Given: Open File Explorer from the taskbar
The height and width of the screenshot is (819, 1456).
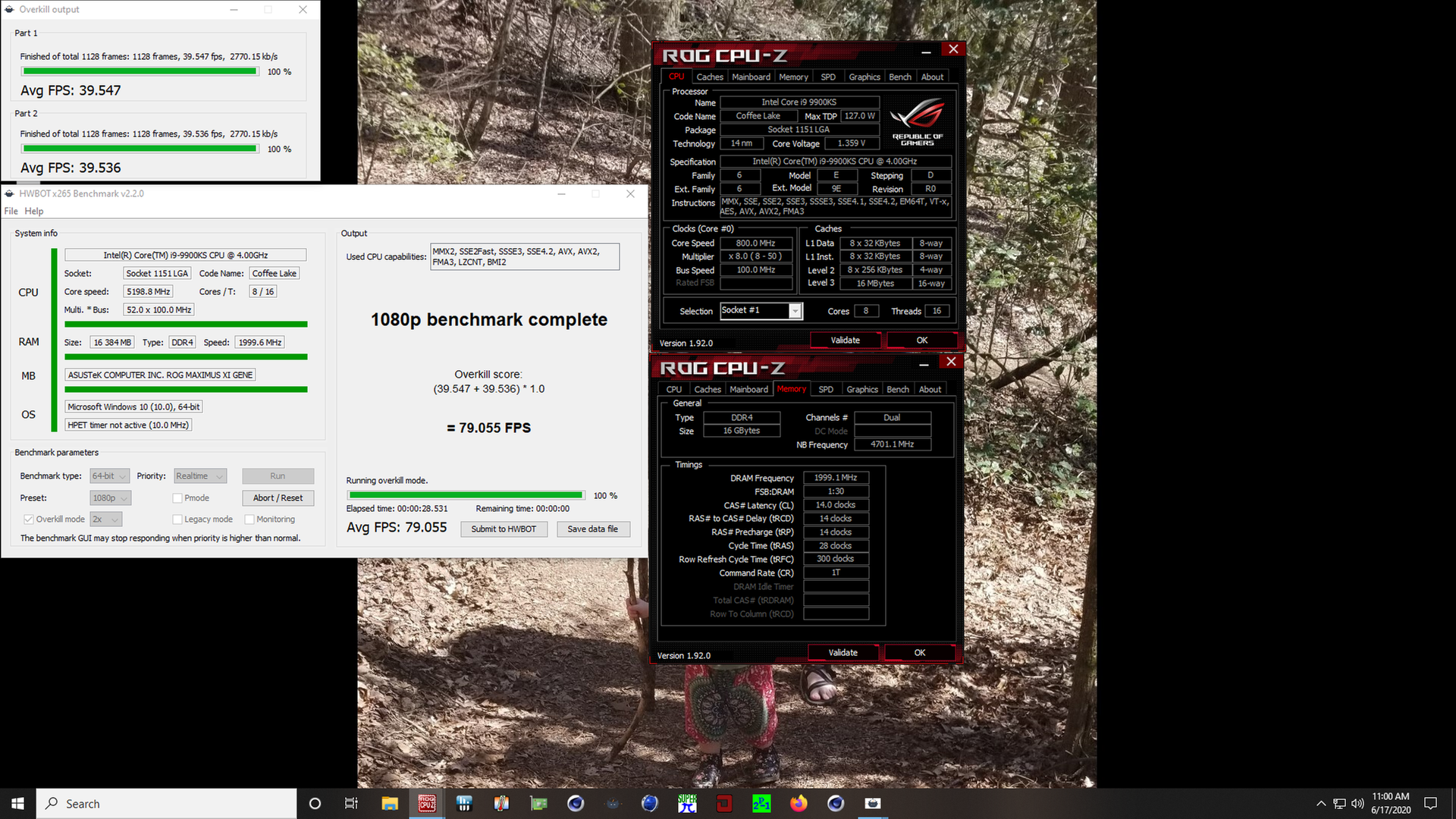Looking at the screenshot, I should pos(390,803).
